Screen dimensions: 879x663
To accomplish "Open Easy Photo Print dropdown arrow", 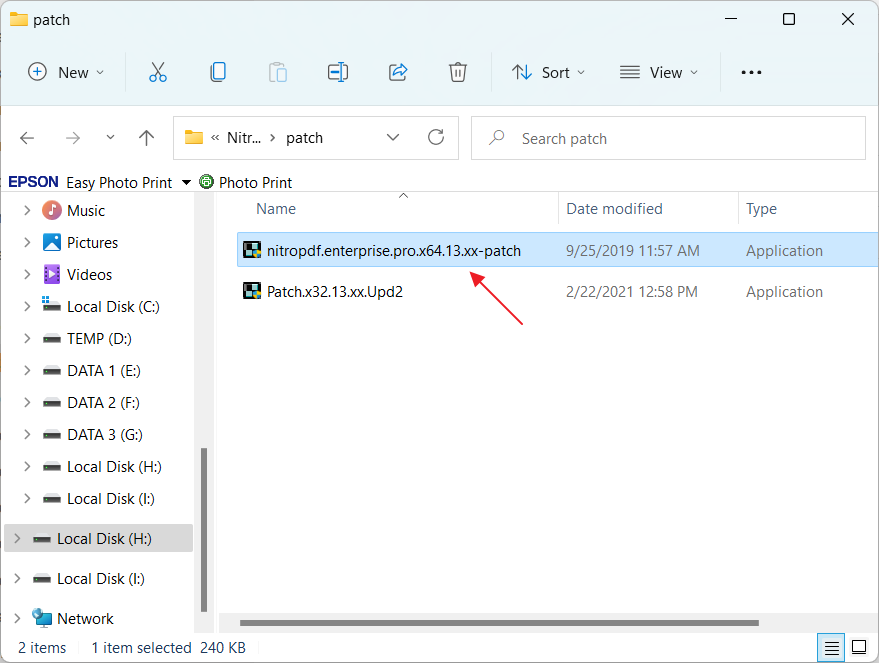I will click(186, 183).
